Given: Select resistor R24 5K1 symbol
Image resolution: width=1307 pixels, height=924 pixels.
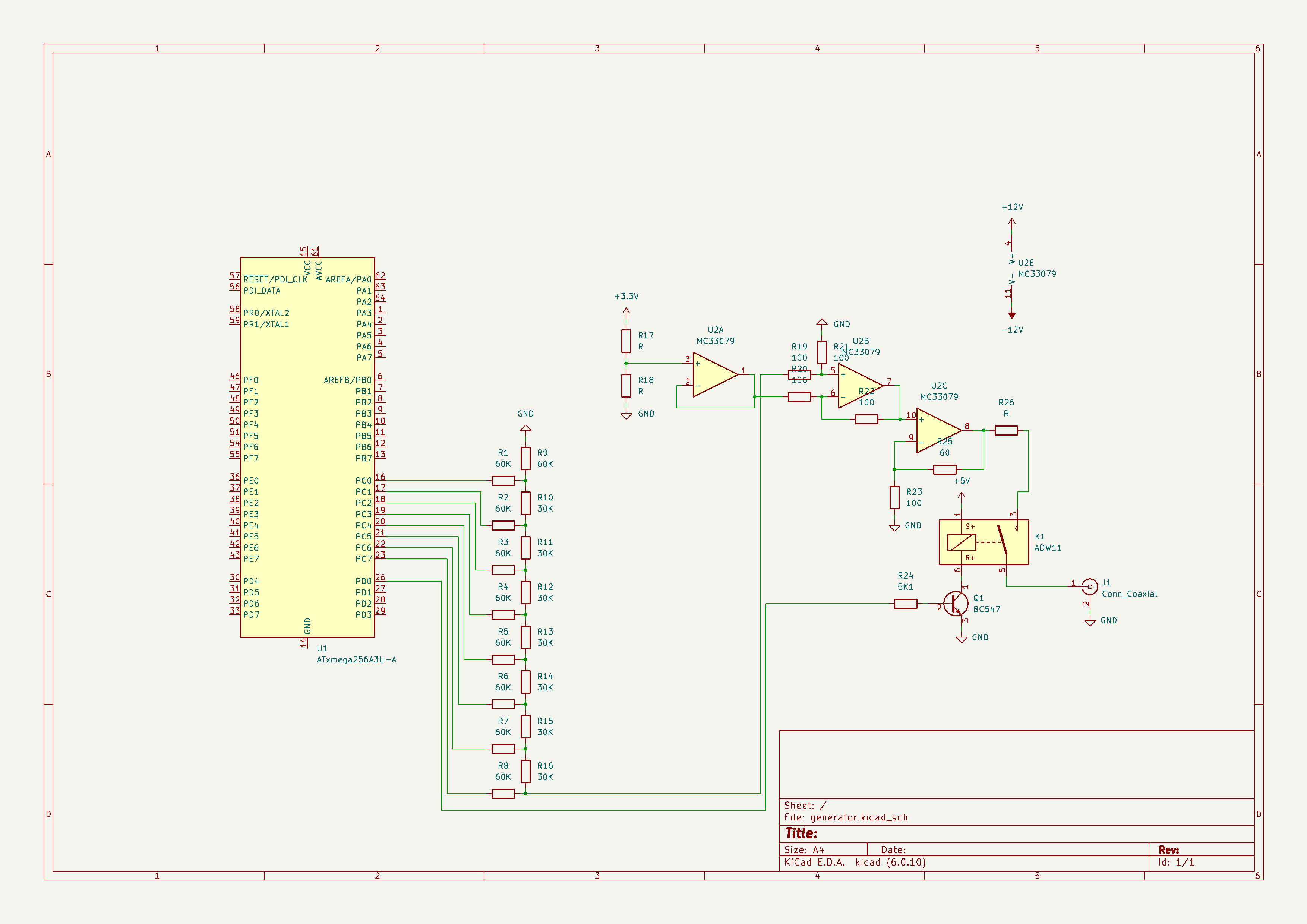Looking at the screenshot, I should click(906, 604).
